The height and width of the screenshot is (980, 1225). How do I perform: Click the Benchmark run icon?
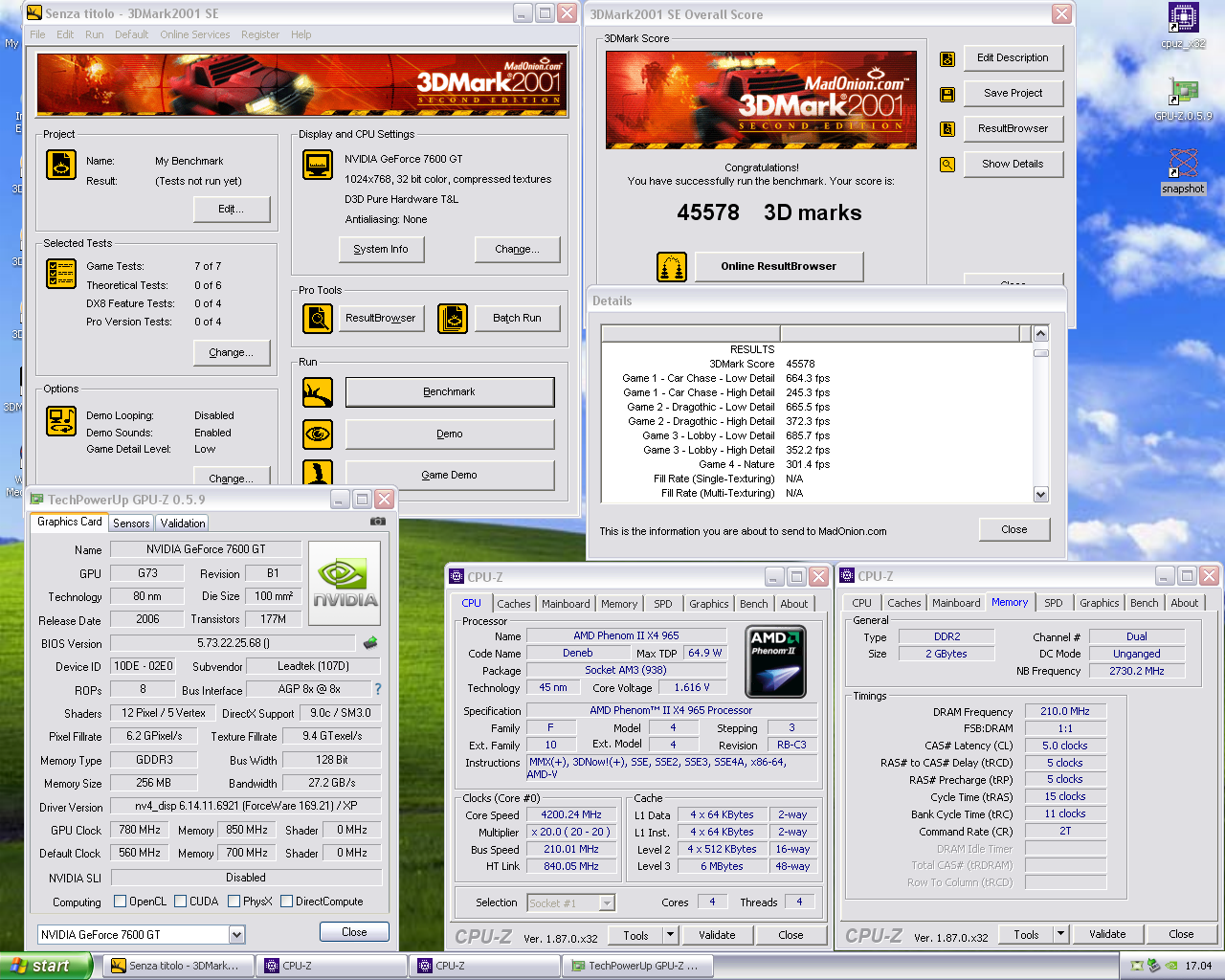pos(318,392)
